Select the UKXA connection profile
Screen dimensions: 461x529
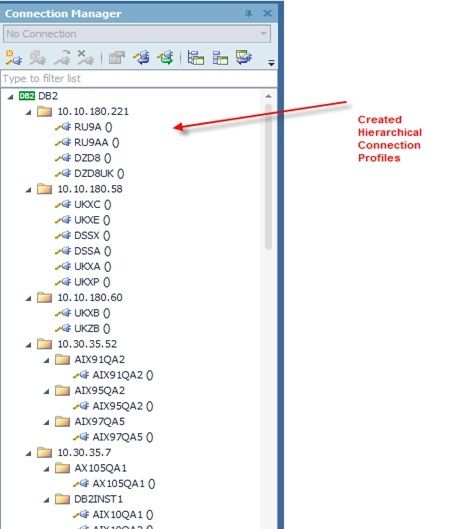92,267
